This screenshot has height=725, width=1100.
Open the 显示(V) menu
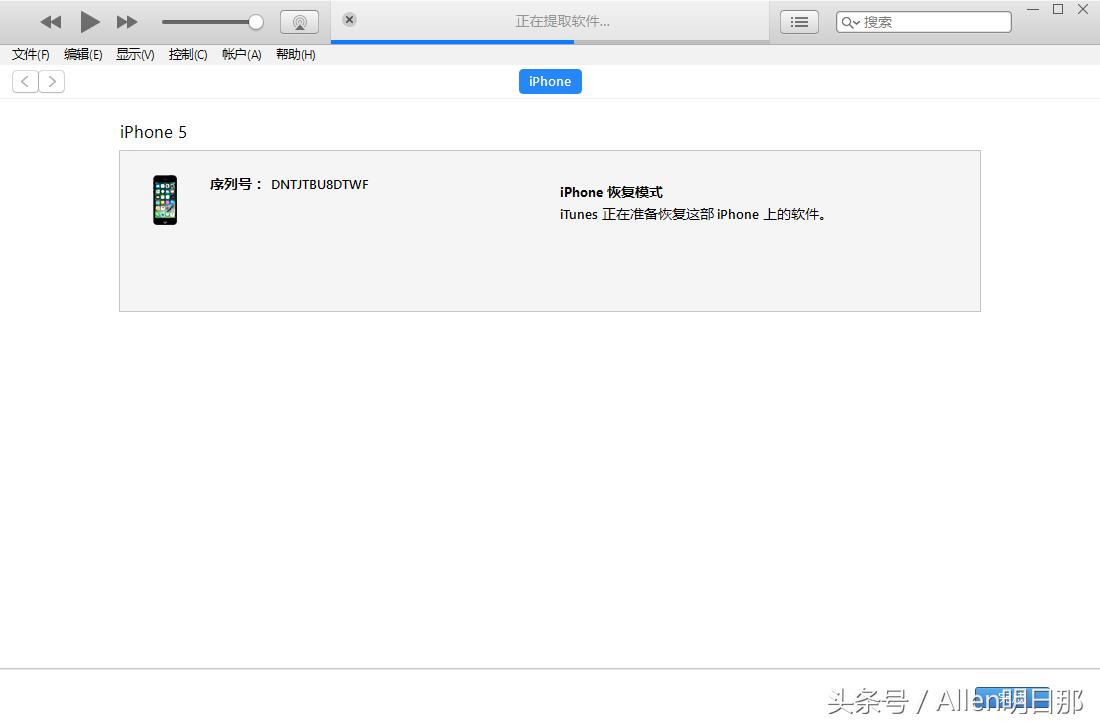tap(135, 54)
